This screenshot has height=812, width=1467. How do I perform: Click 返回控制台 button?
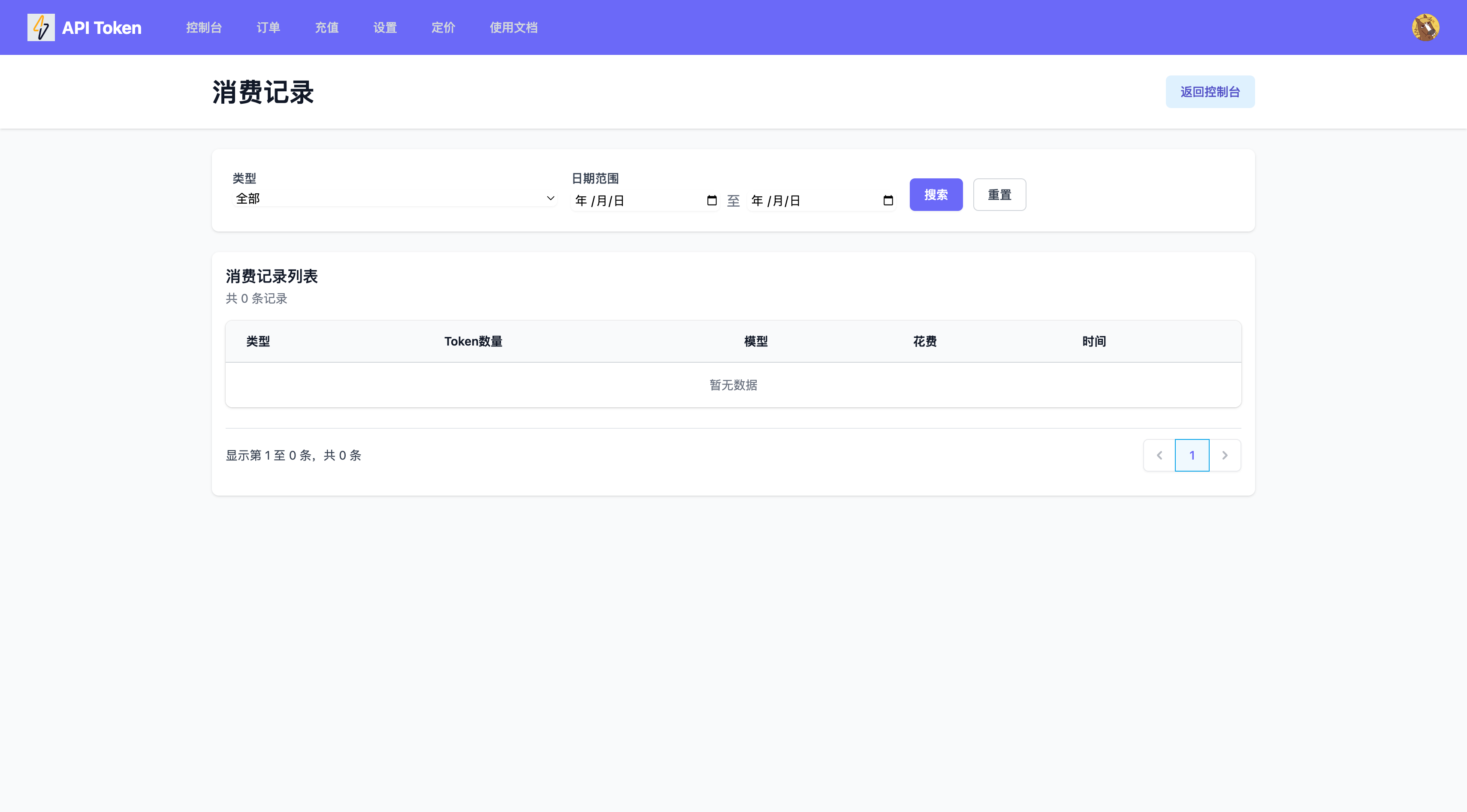[x=1210, y=92]
